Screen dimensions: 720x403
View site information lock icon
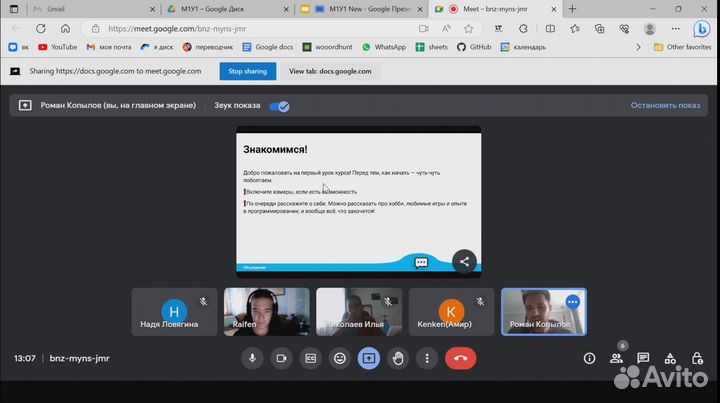tap(96, 28)
